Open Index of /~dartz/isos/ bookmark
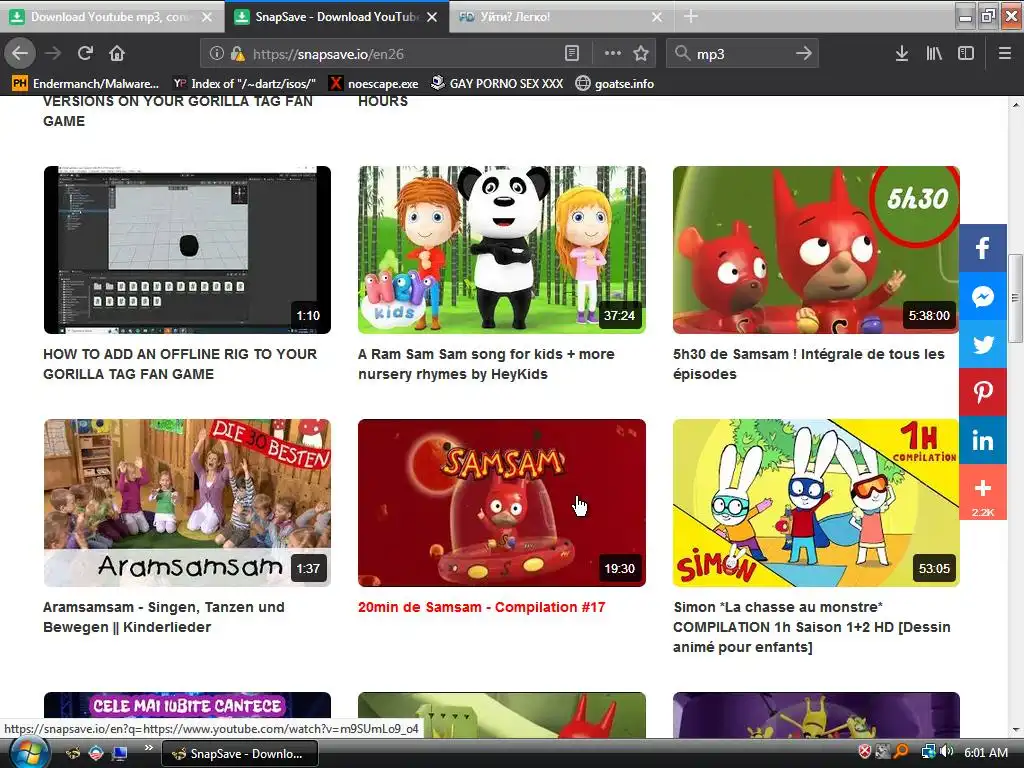 click(244, 84)
